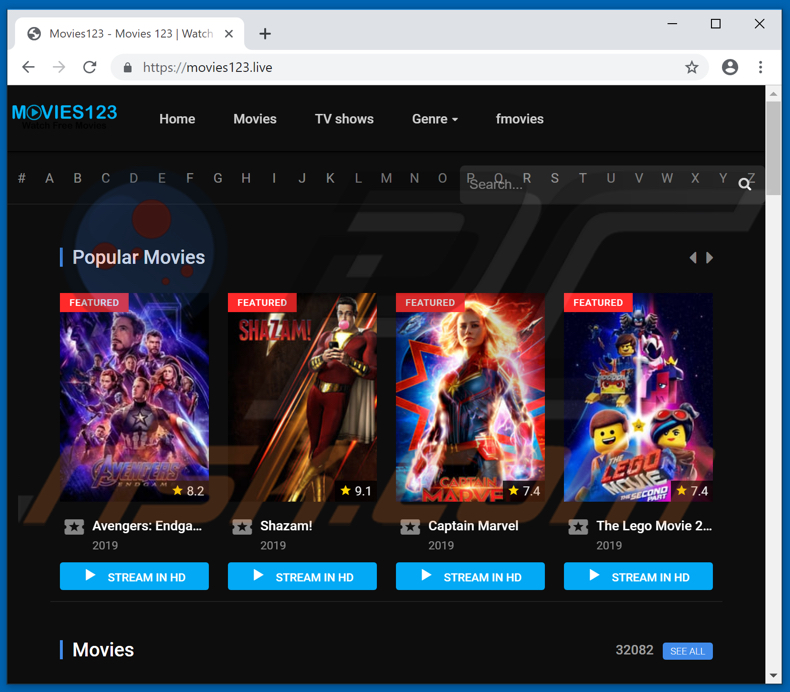Maximize the browser window
The height and width of the screenshot is (692, 790).
point(715,24)
